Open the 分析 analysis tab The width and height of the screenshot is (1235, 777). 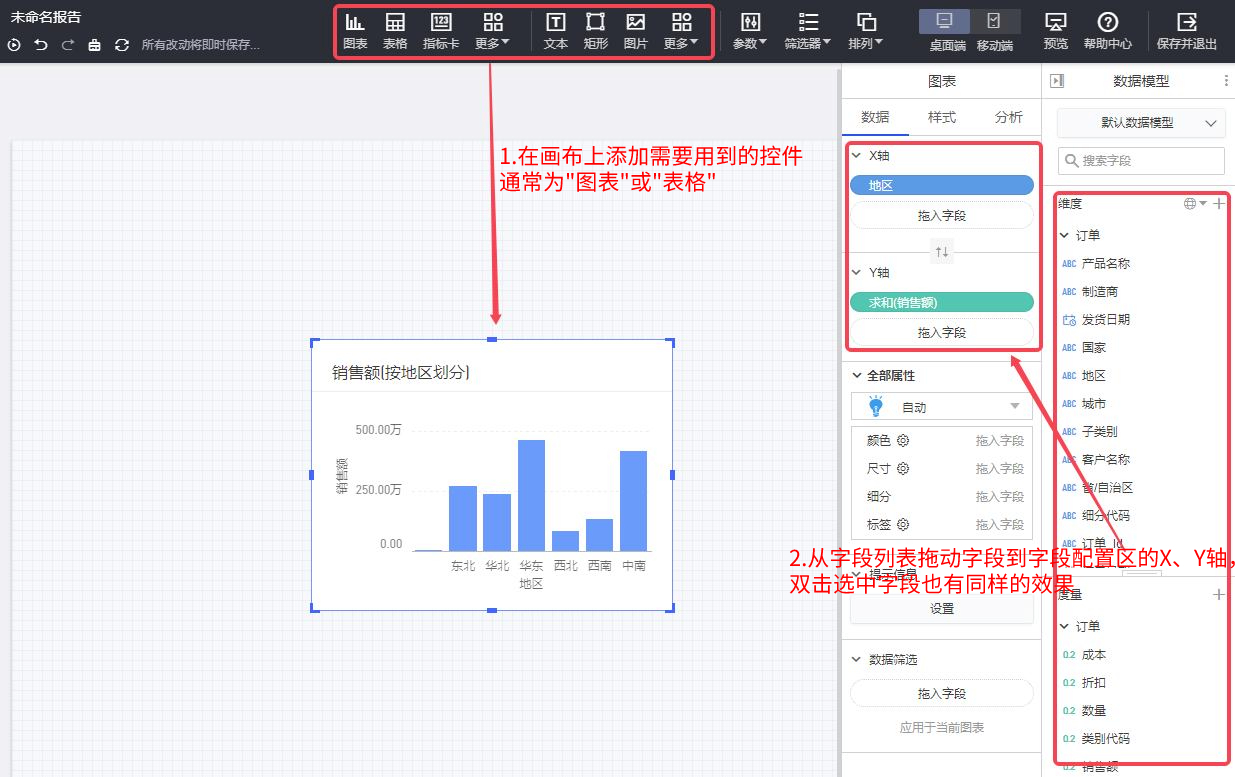tap(1008, 117)
